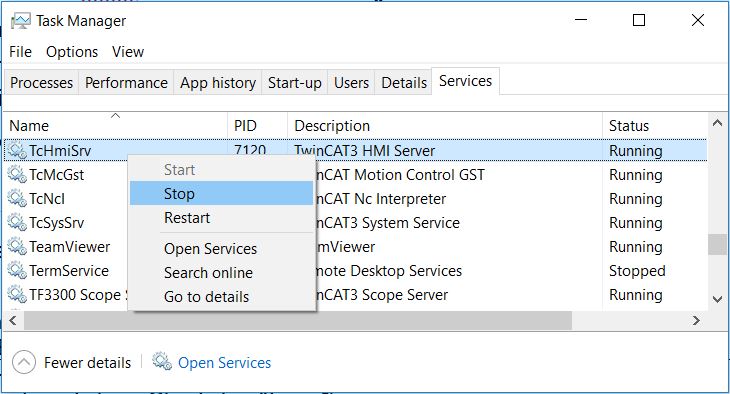Switch to the Processes tab
Screen dimensions: 730x394
(41, 82)
